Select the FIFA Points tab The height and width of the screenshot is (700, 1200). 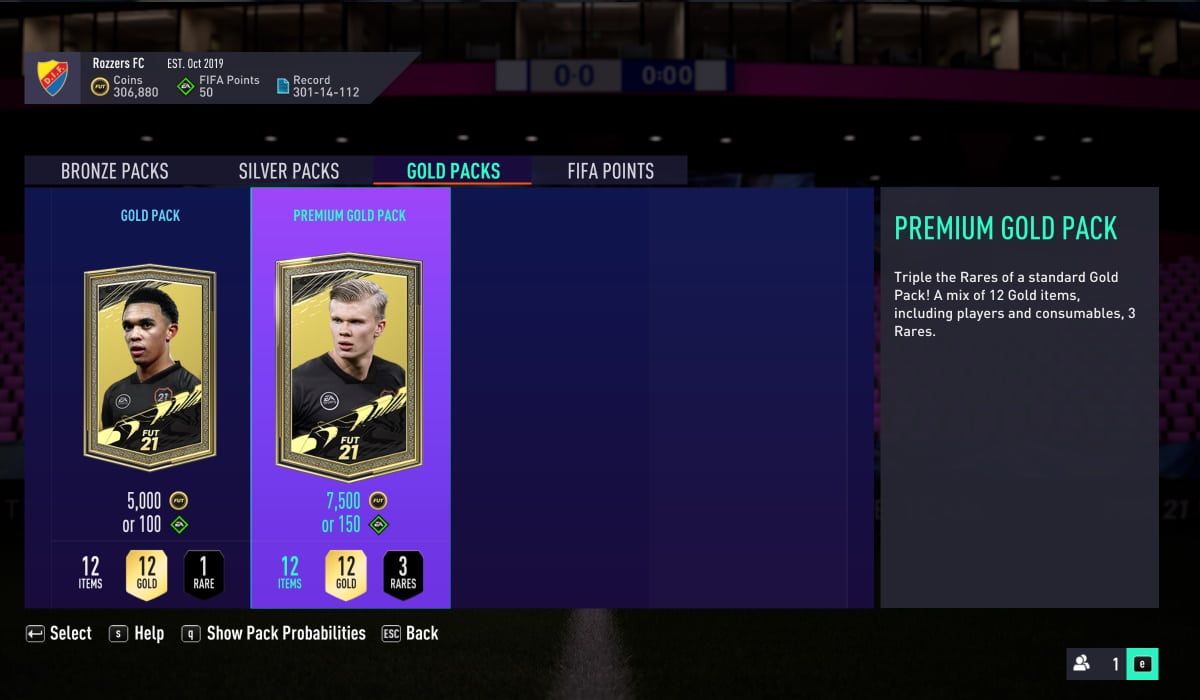[x=610, y=171]
